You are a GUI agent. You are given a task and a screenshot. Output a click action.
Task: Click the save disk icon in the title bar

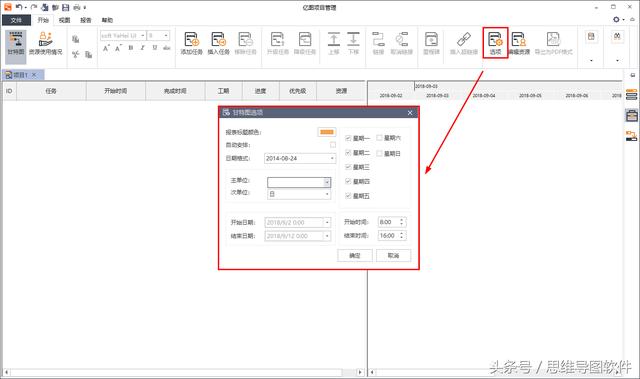[65, 7]
